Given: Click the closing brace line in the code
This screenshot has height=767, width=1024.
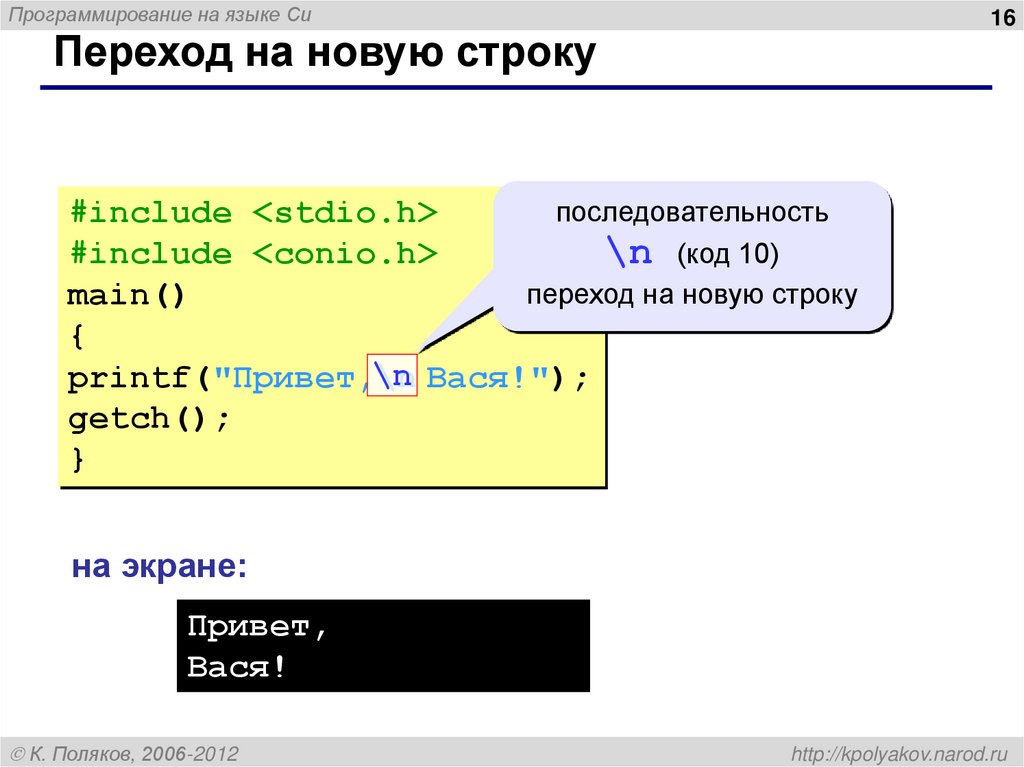Looking at the screenshot, I should pyautogui.click(x=77, y=460).
